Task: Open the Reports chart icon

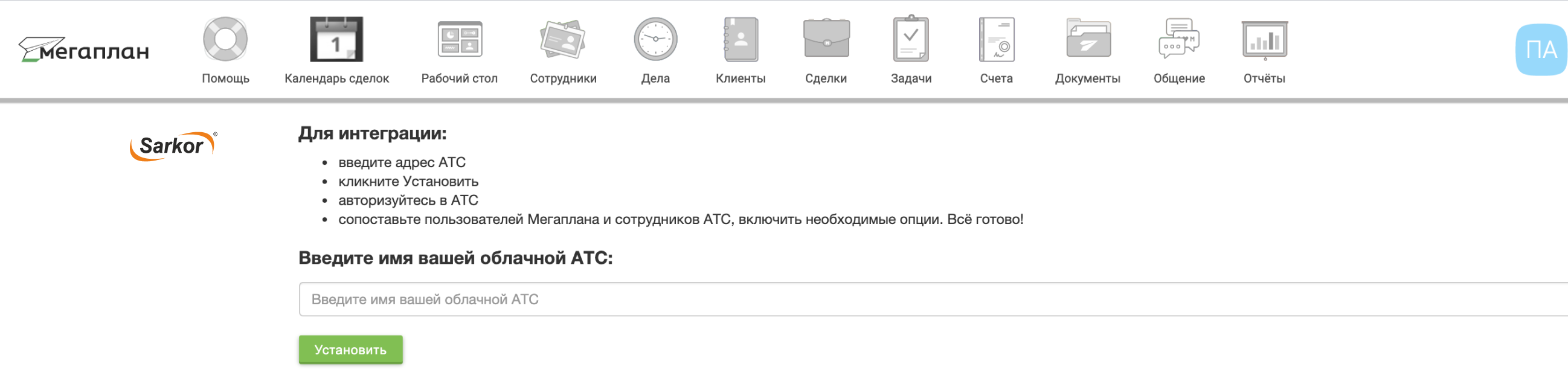Action: (x=1264, y=40)
